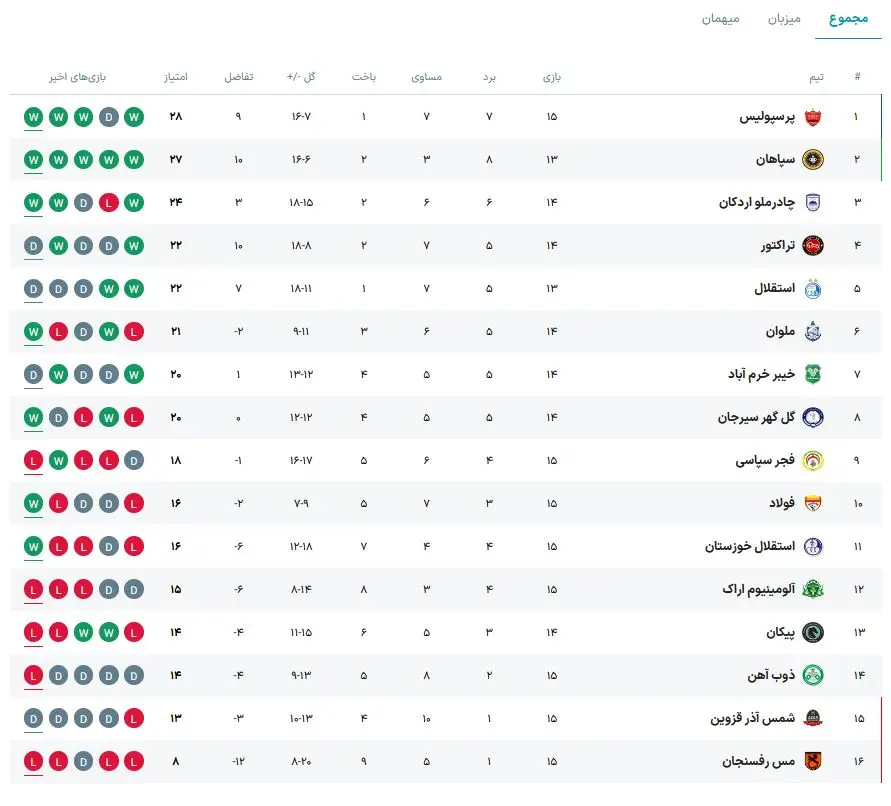Open the میزبان standings tab
Image resolution: width=891 pixels, height=806 pixels.
pos(784,19)
